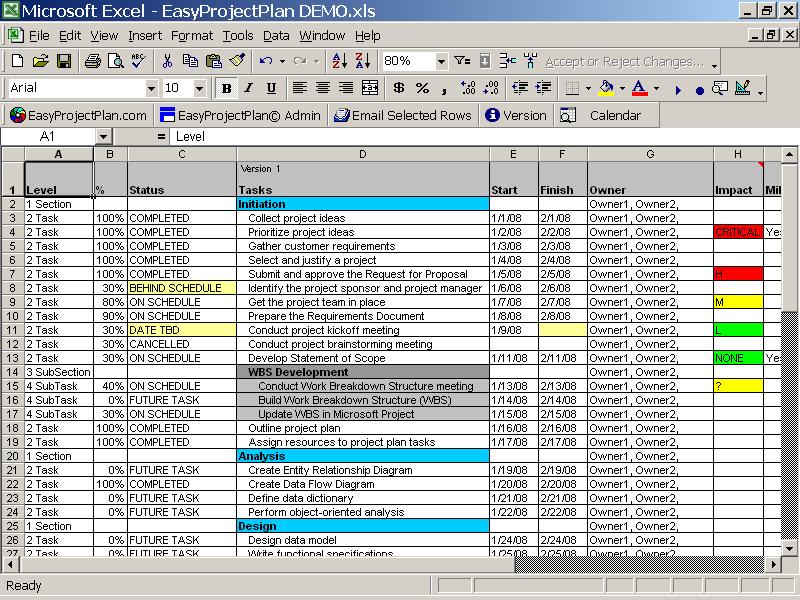Open the Fill Color swatch picker
Image resolution: width=800 pixels, height=600 pixels.
[x=622, y=88]
